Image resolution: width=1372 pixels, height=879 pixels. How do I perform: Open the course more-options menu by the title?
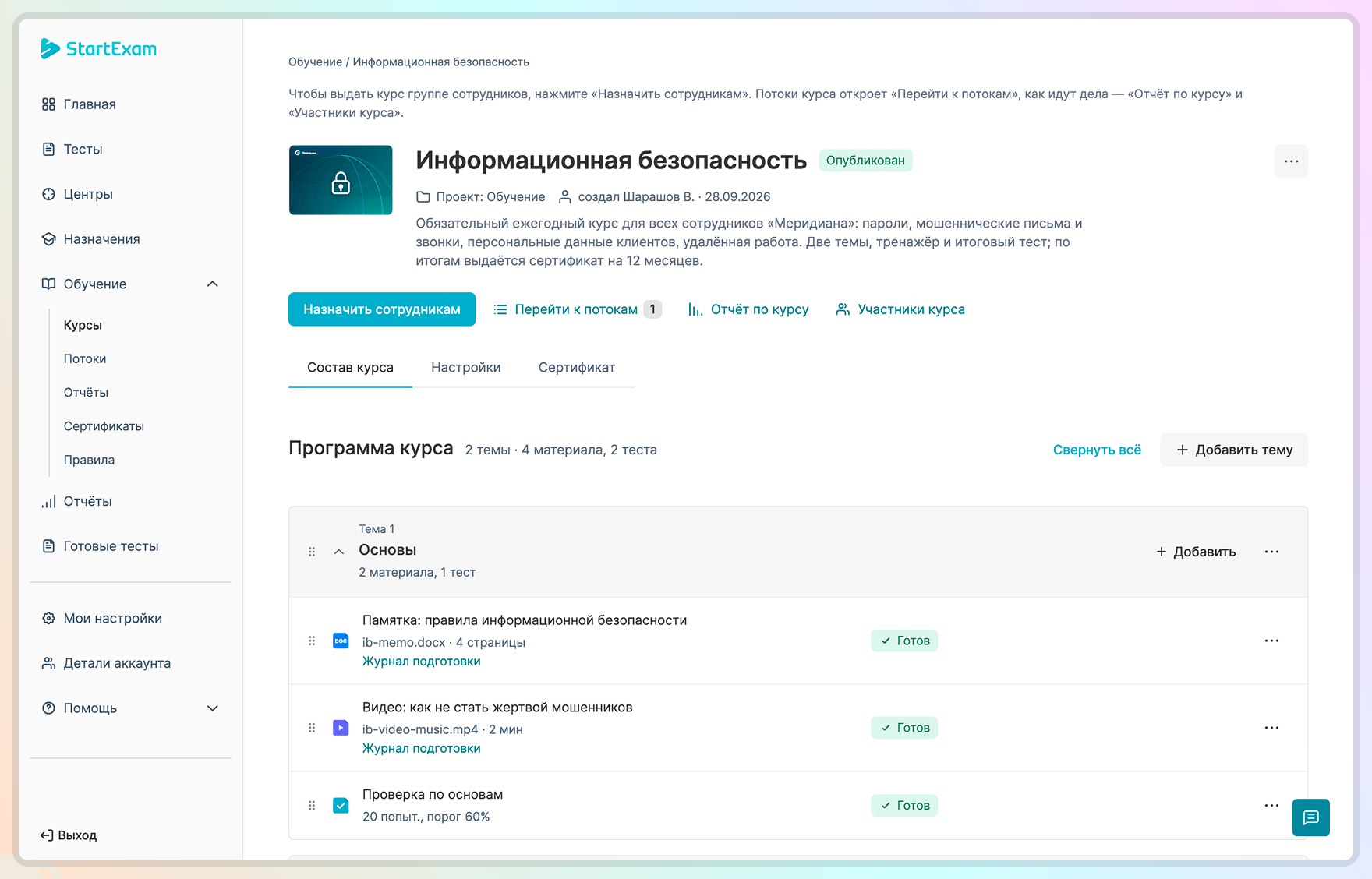coord(1291,161)
